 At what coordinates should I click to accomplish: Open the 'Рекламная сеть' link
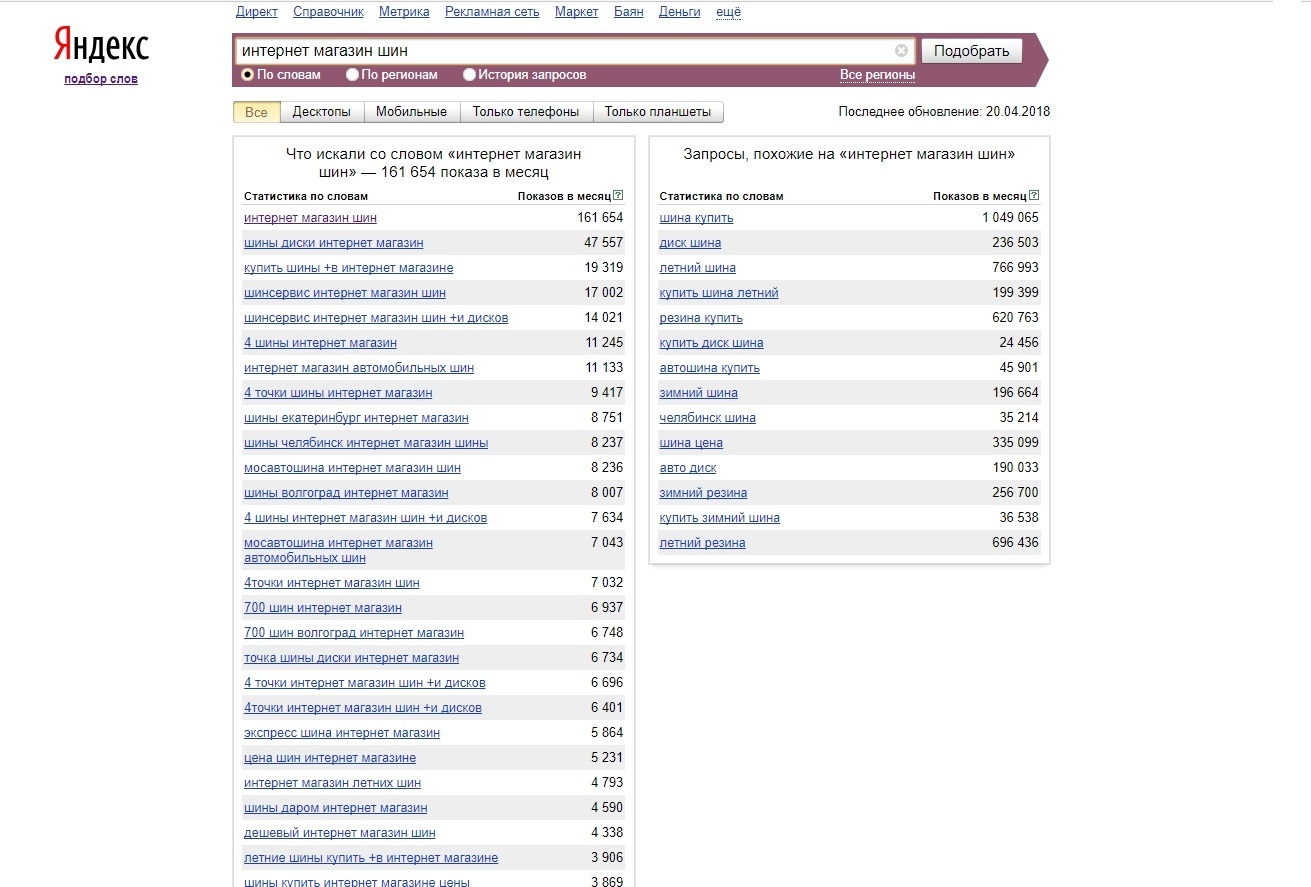tap(492, 12)
